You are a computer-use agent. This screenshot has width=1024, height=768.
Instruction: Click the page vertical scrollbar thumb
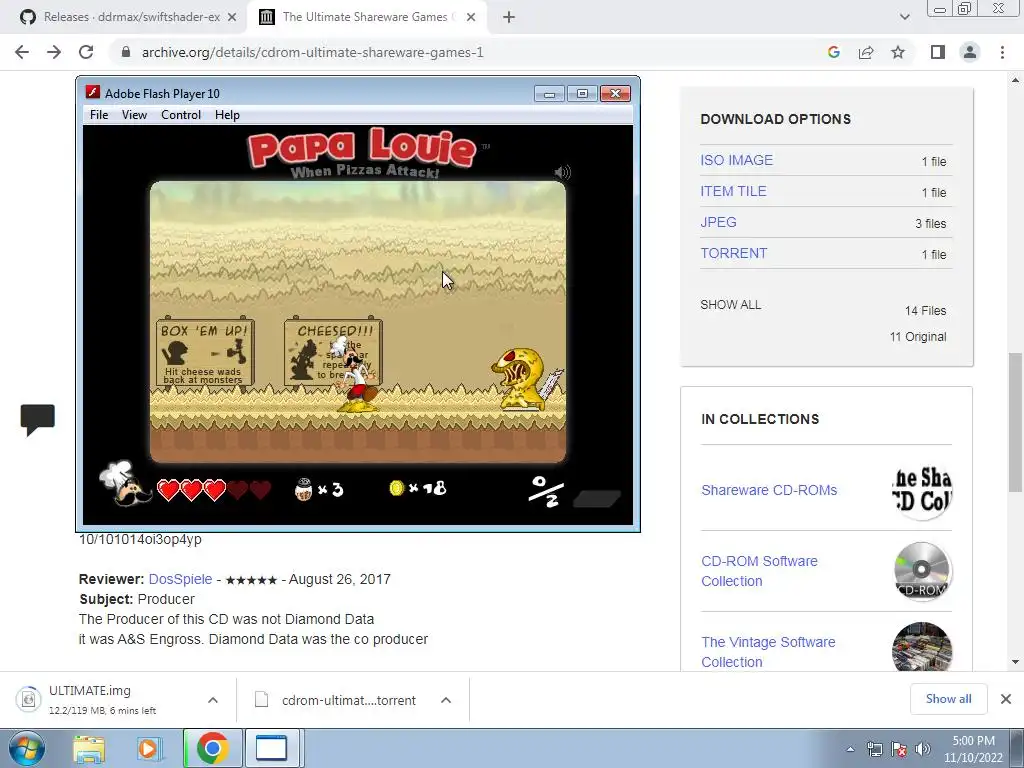point(1016,423)
